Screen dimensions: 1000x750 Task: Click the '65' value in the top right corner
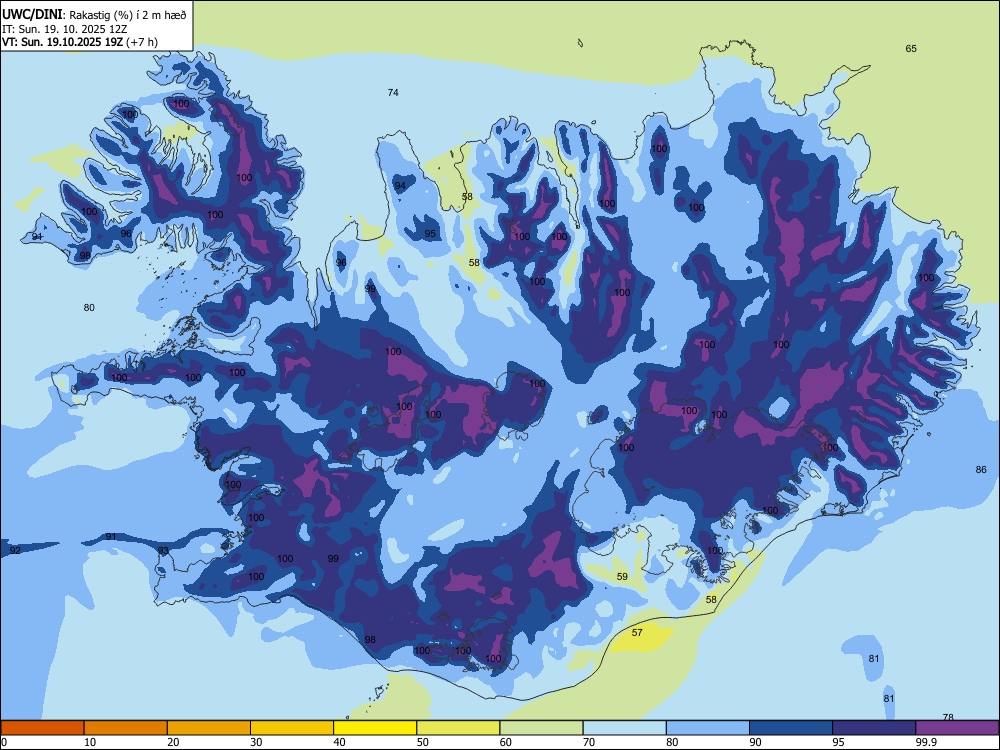click(911, 48)
